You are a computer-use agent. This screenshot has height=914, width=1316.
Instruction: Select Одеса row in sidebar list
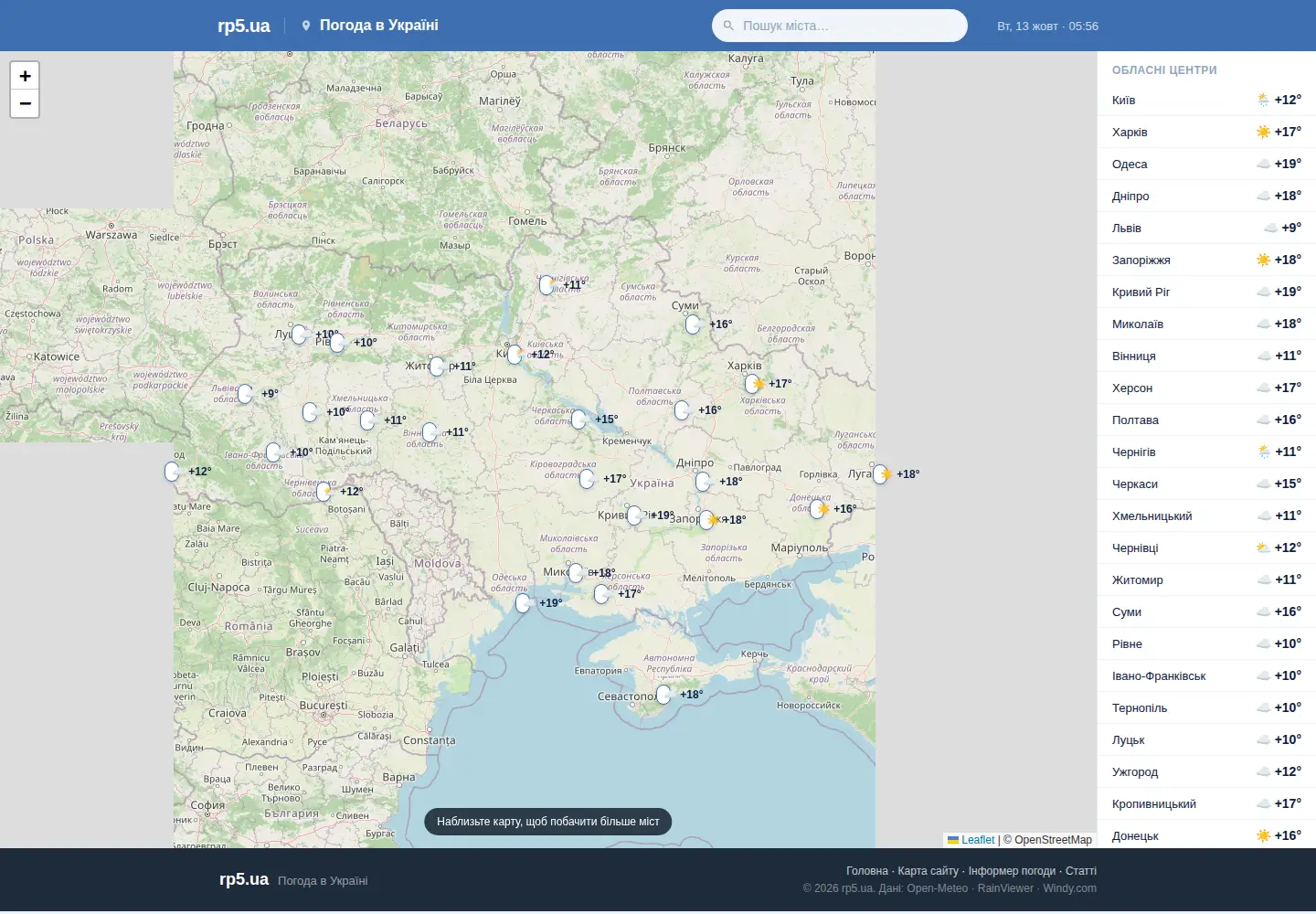coord(1206,164)
